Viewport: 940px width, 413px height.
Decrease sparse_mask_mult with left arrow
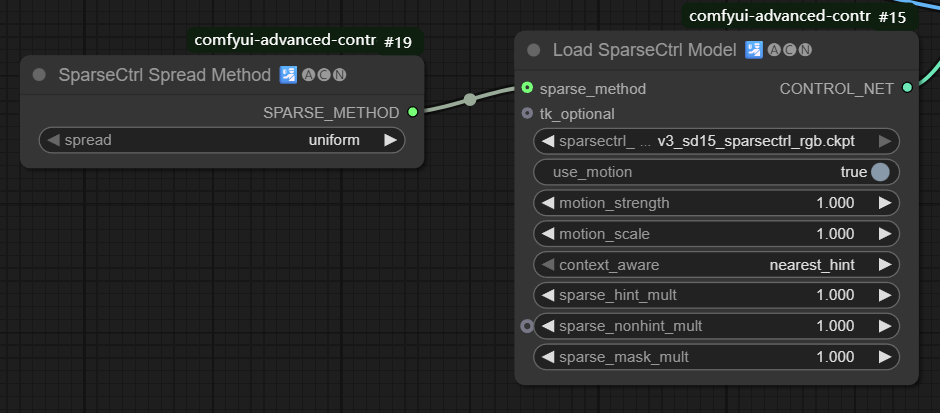coord(547,357)
